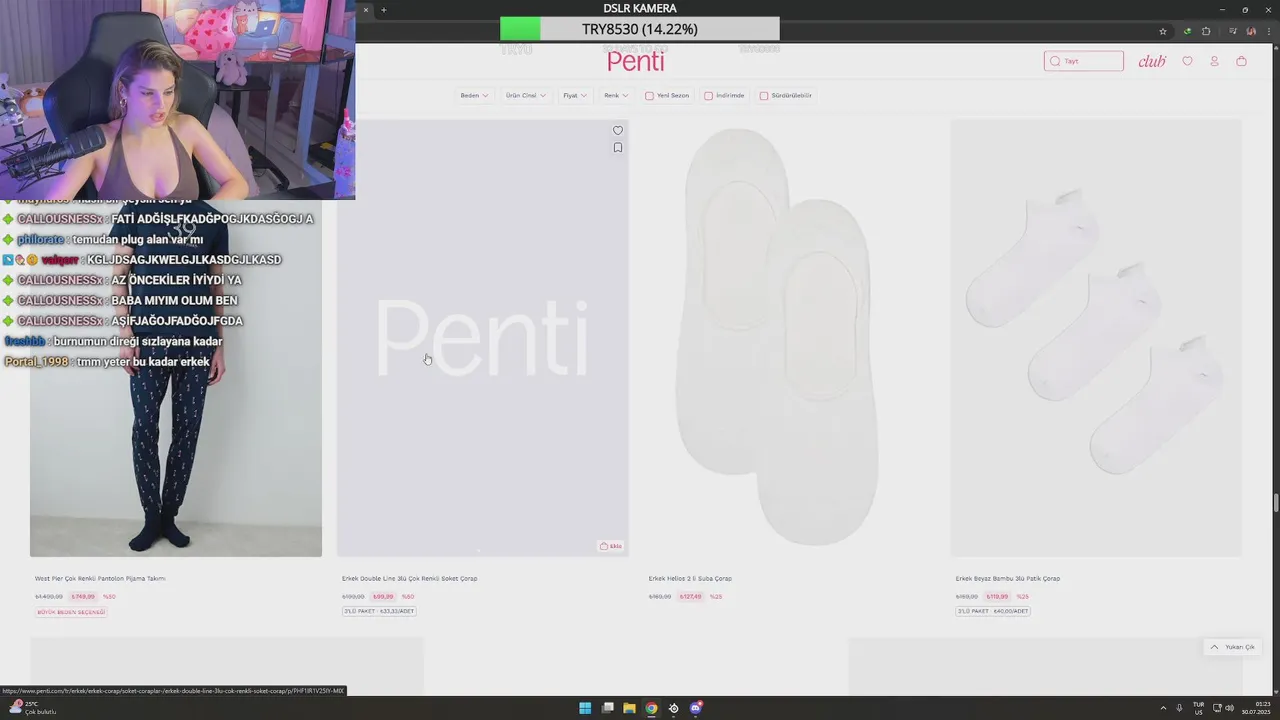Open the Penti club link

pos(1152,61)
